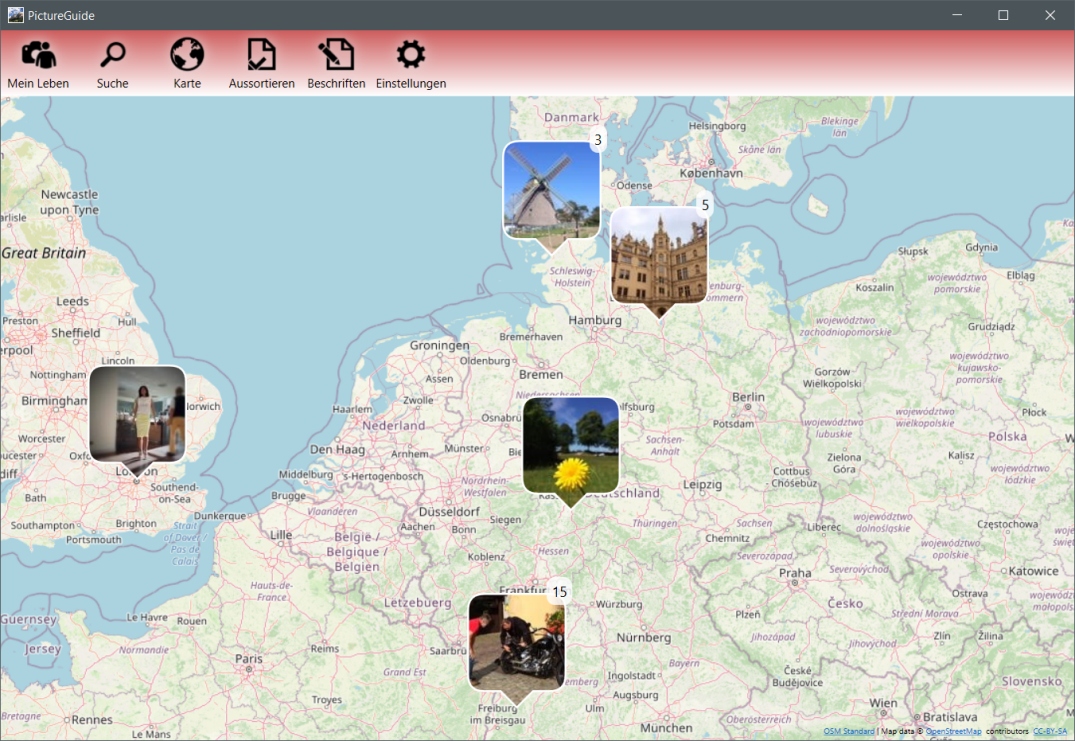Screen dimensions: 1075x741
Task: Open the dandelion photo marker
Action: 570,445
